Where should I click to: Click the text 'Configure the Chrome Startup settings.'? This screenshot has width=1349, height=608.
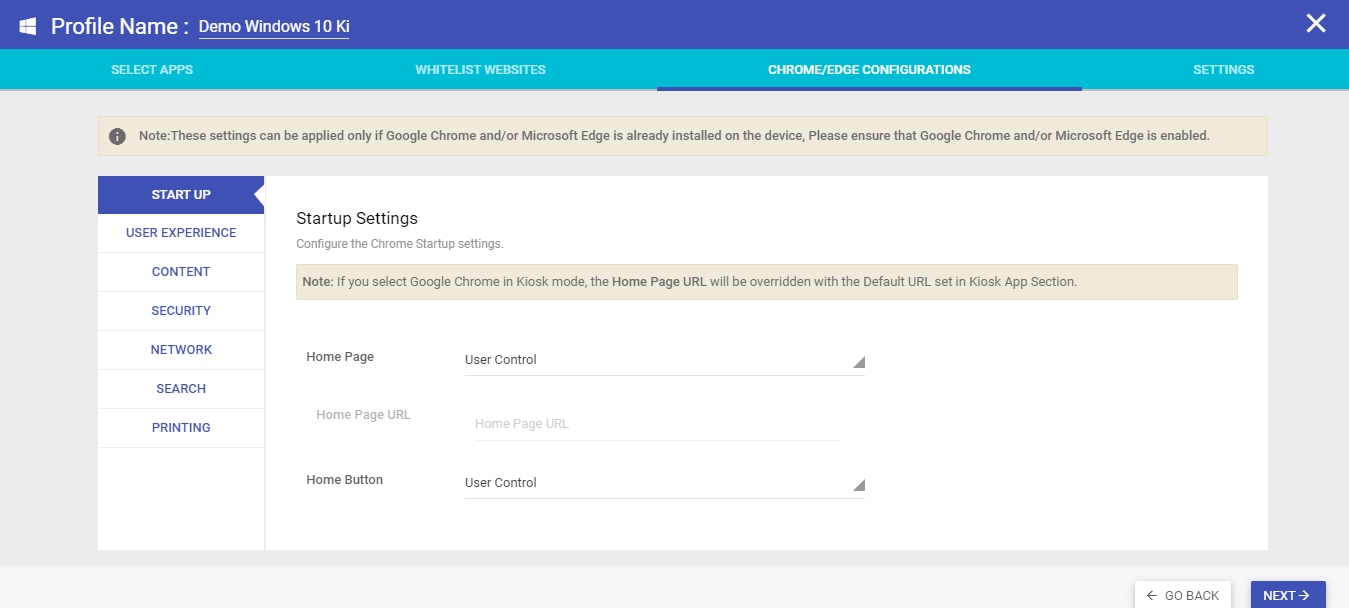[x=400, y=244]
